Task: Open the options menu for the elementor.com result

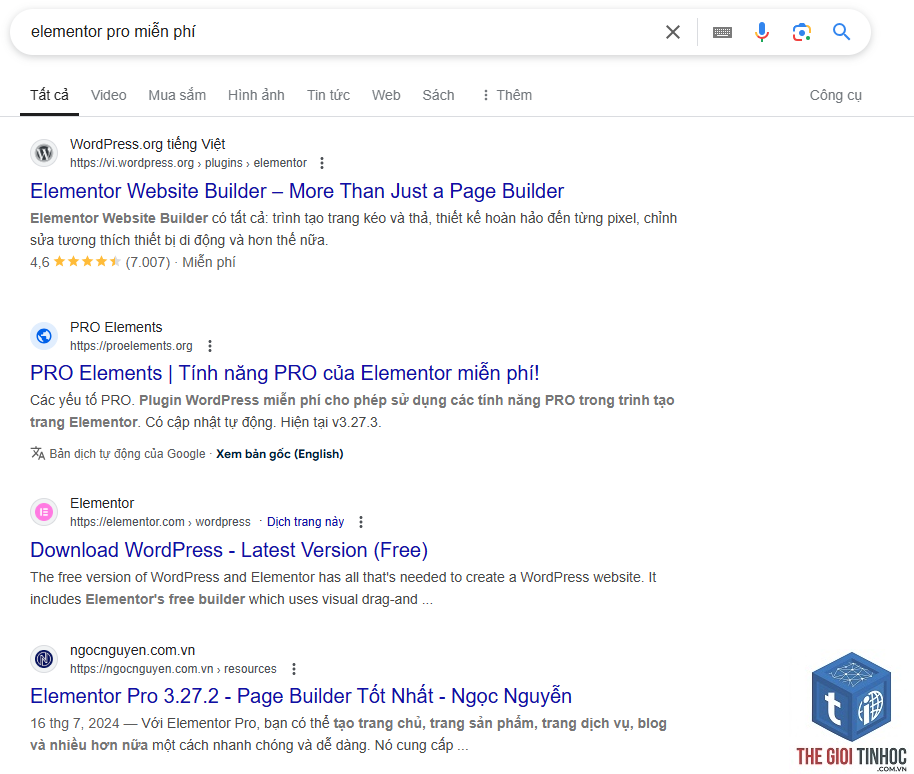Action: point(361,522)
